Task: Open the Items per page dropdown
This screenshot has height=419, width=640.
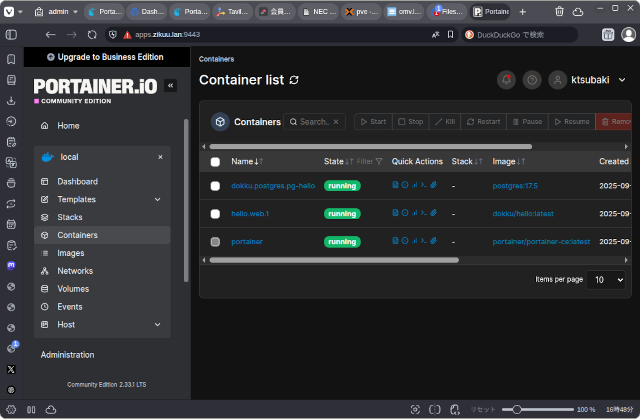Action: pyautogui.click(x=606, y=280)
